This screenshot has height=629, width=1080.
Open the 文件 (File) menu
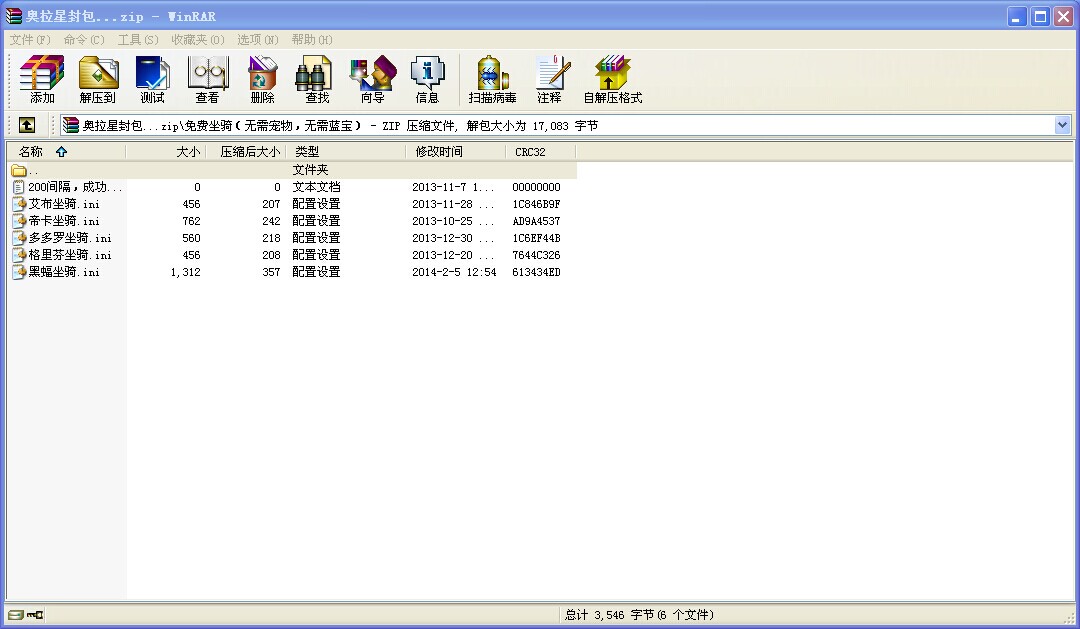30,40
